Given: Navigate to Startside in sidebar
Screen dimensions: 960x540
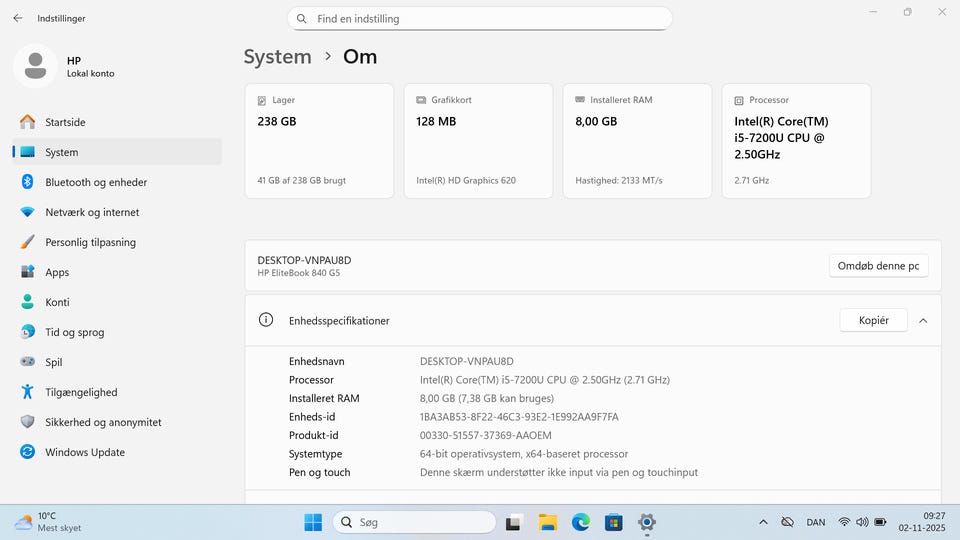Looking at the screenshot, I should (65, 122).
